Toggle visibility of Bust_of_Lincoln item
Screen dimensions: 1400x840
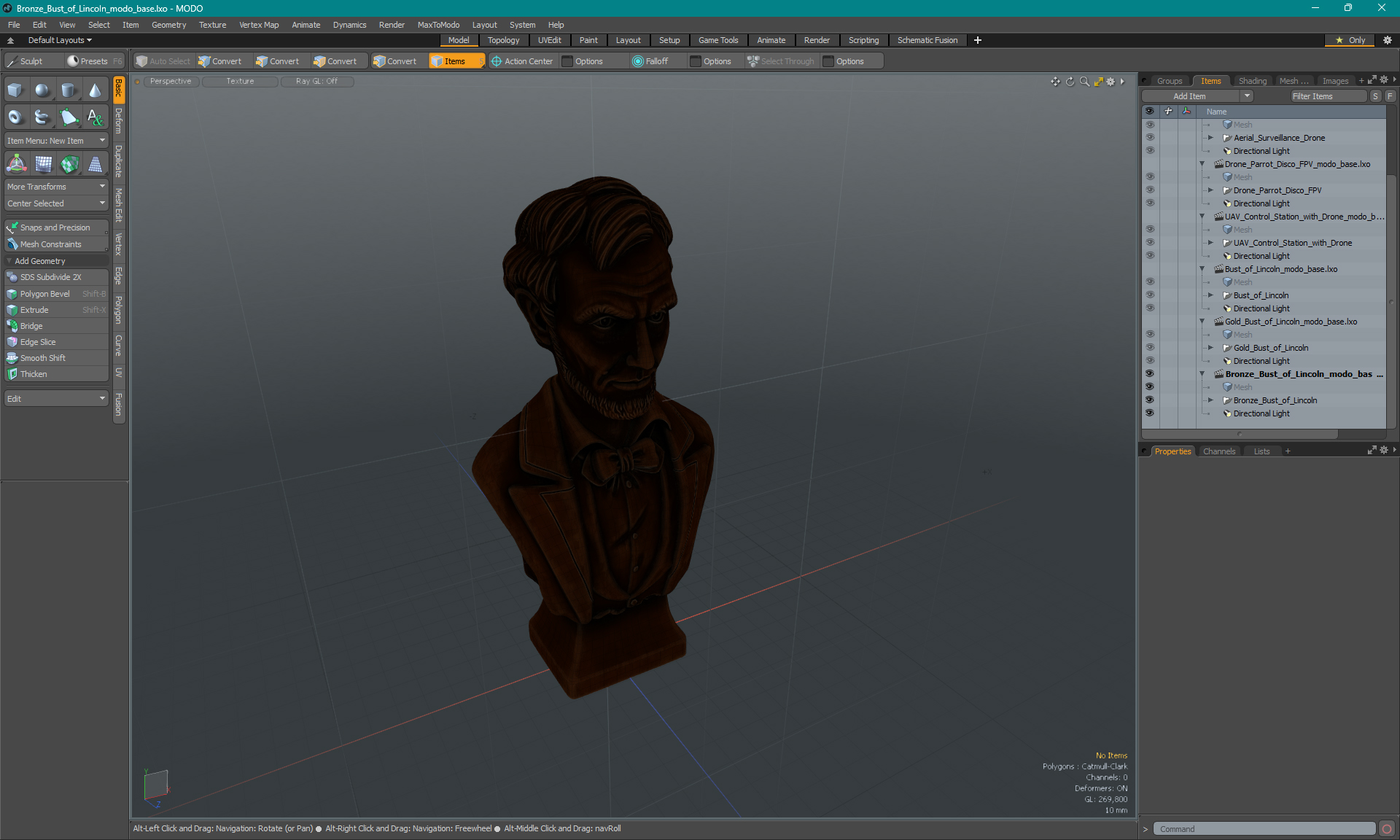coord(1150,295)
